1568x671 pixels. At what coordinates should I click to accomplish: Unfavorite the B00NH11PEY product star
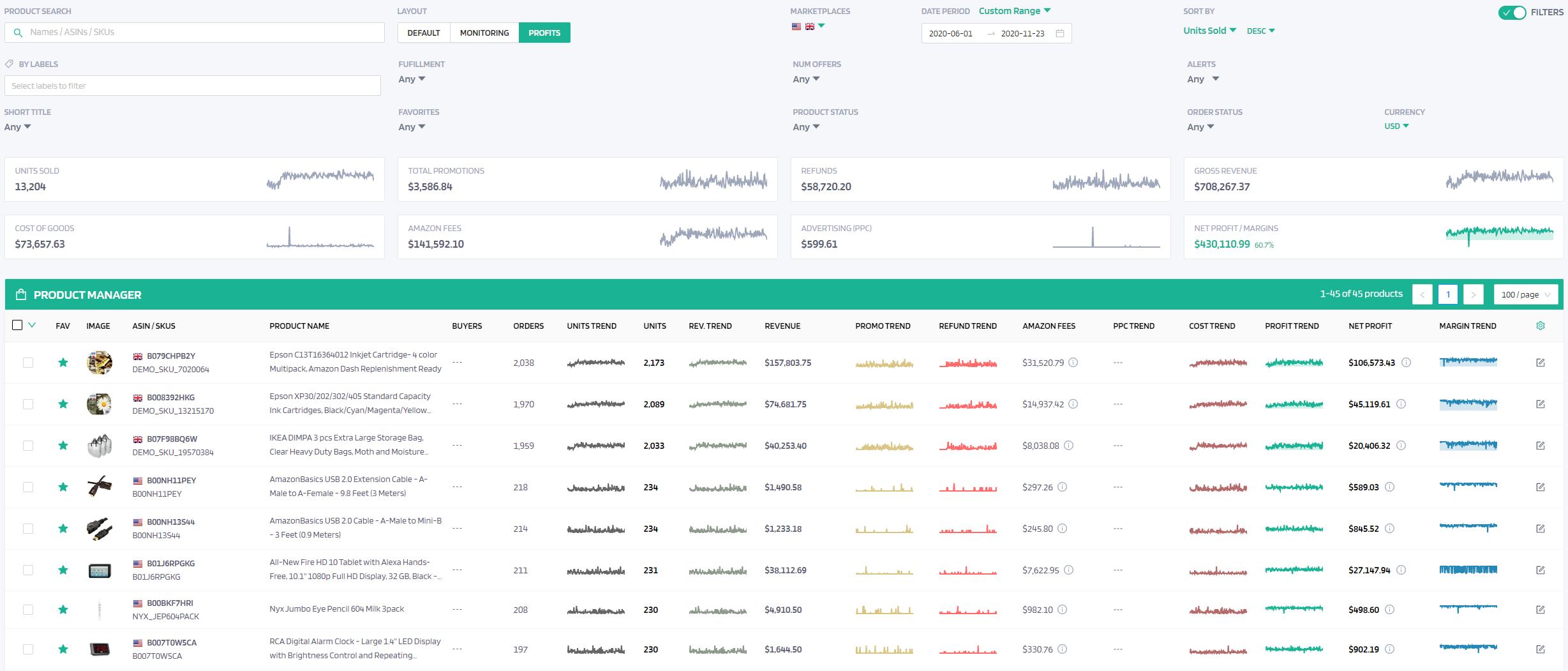click(63, 487)
